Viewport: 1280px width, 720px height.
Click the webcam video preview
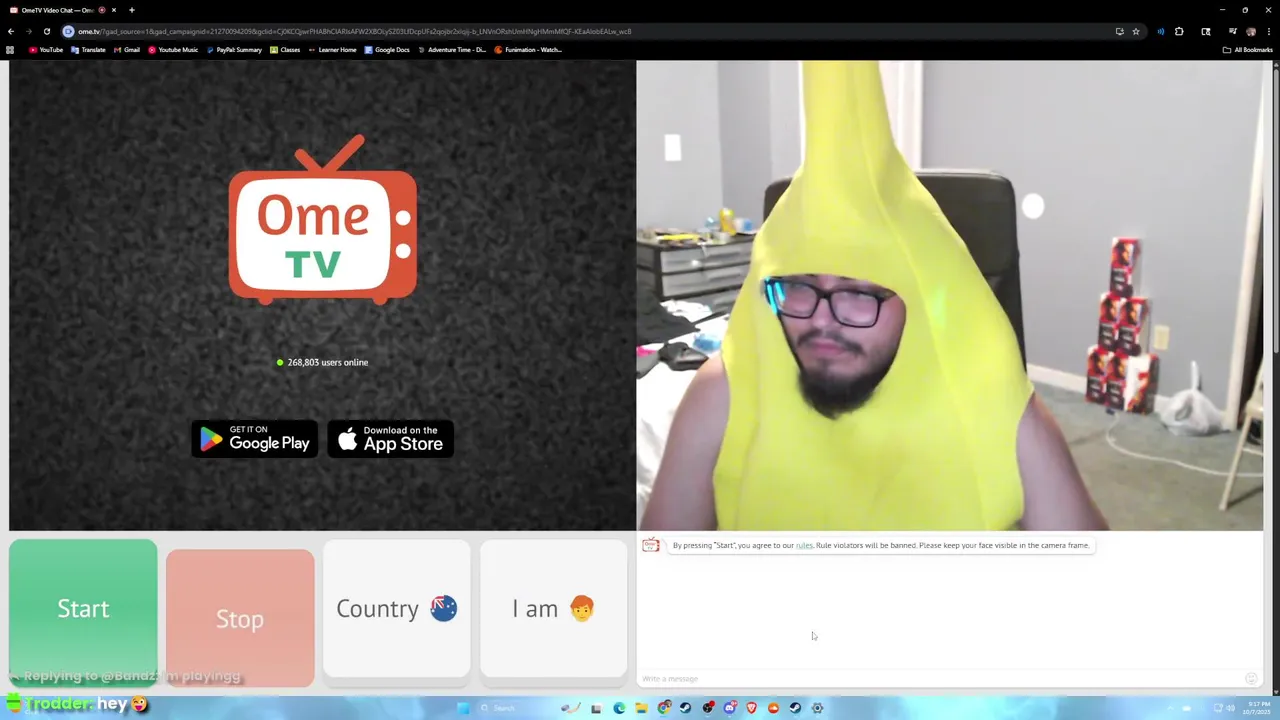949,295
